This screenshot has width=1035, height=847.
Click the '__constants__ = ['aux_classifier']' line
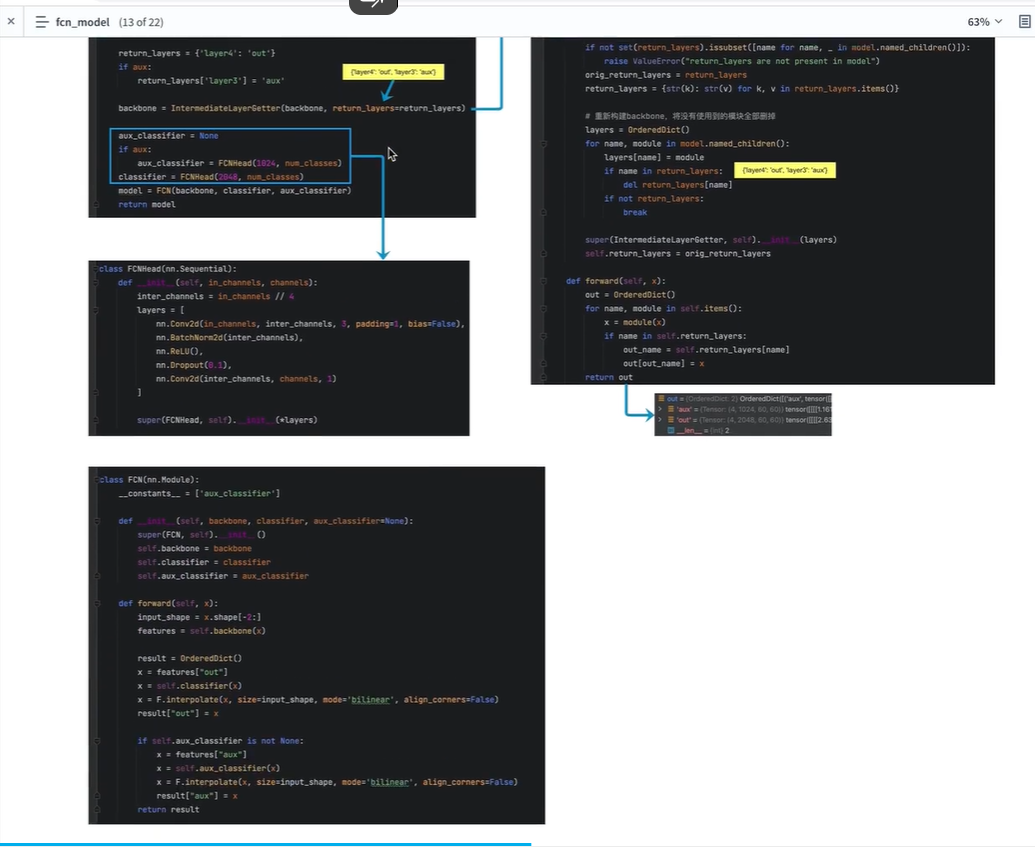pyautogui.click(x=199, y=493)
